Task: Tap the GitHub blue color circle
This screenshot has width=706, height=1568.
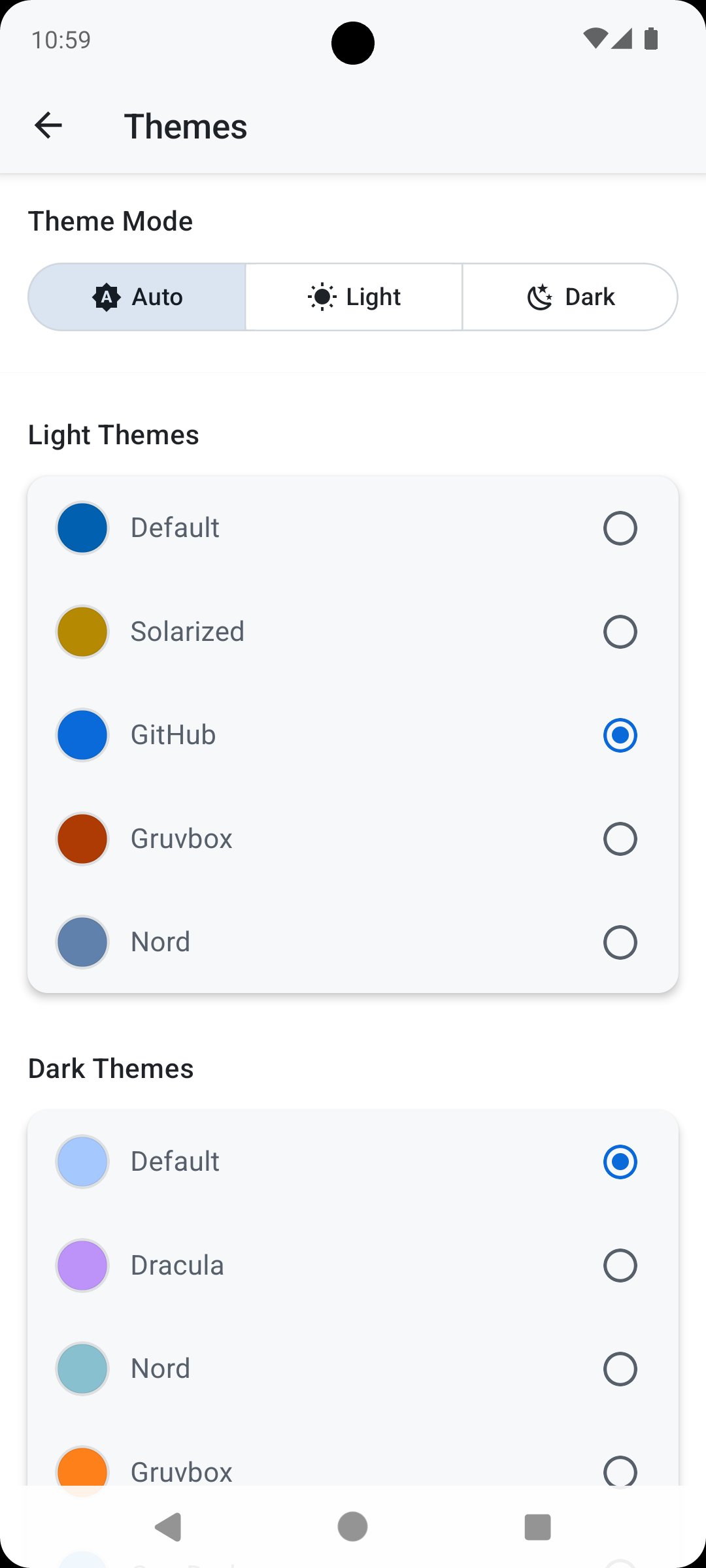Action: point(82,735)
